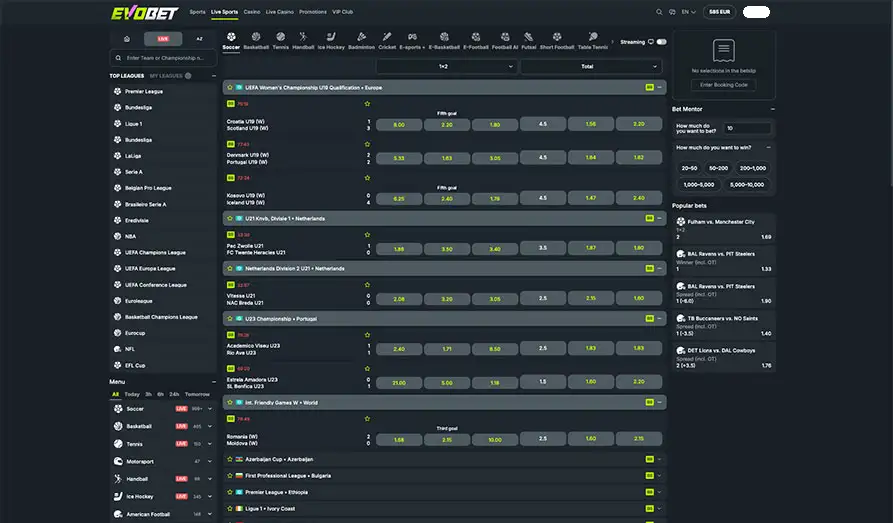Star the U23 Championship Portugal league
This screenshot has width=893, height=523.
click(230, 318)
